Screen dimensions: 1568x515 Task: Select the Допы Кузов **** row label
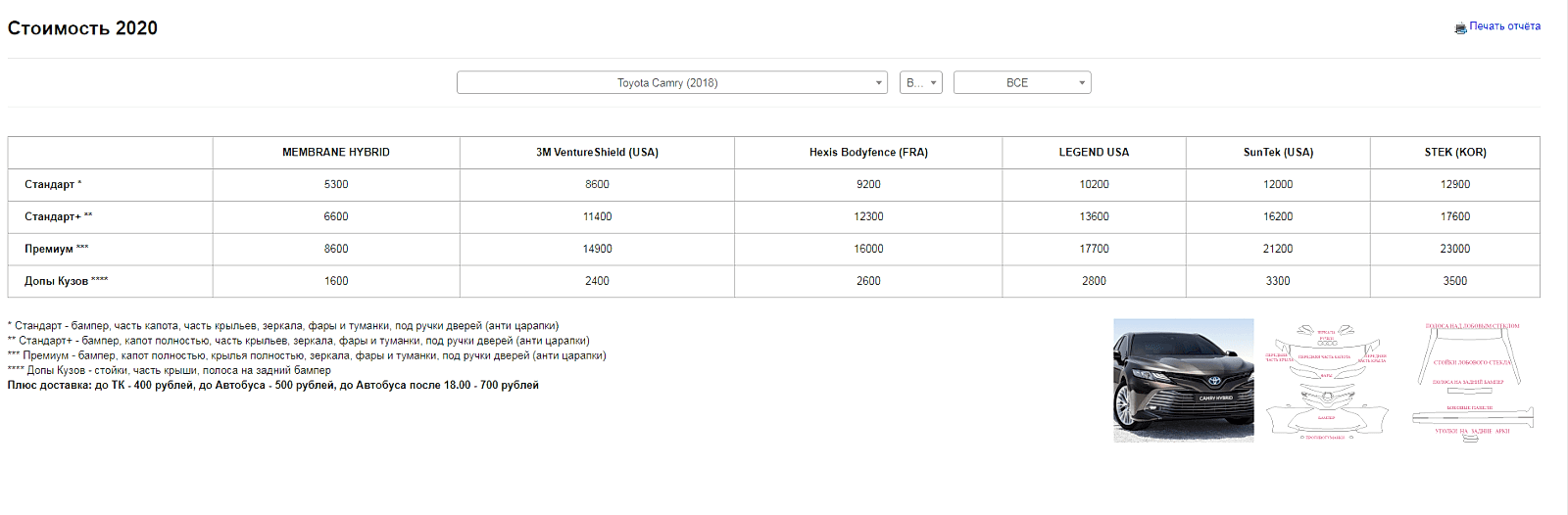(x=66, y=282)
